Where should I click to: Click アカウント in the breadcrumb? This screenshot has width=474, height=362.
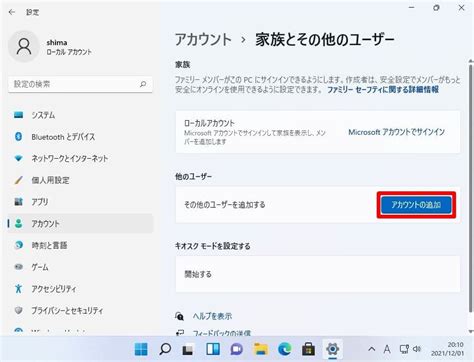click(x=203, y=40)
